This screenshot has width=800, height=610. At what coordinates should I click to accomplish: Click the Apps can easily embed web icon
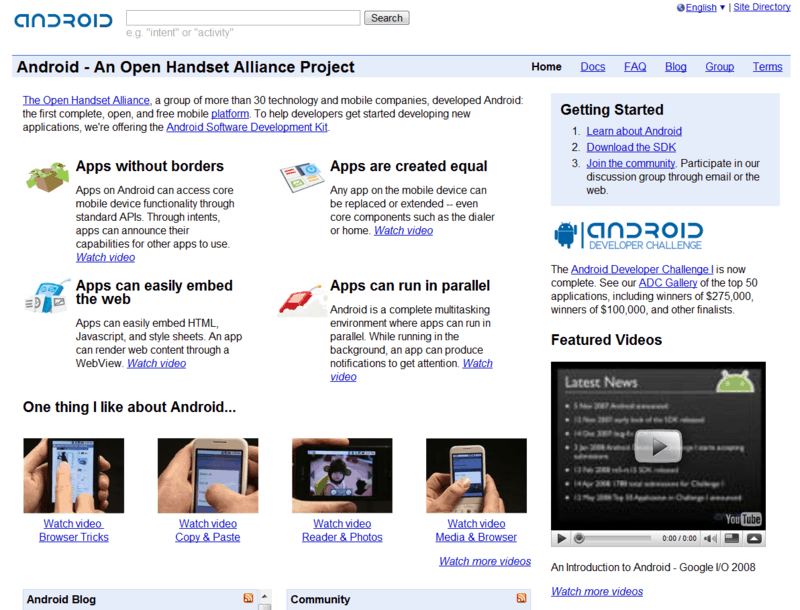tap(47, 296)
